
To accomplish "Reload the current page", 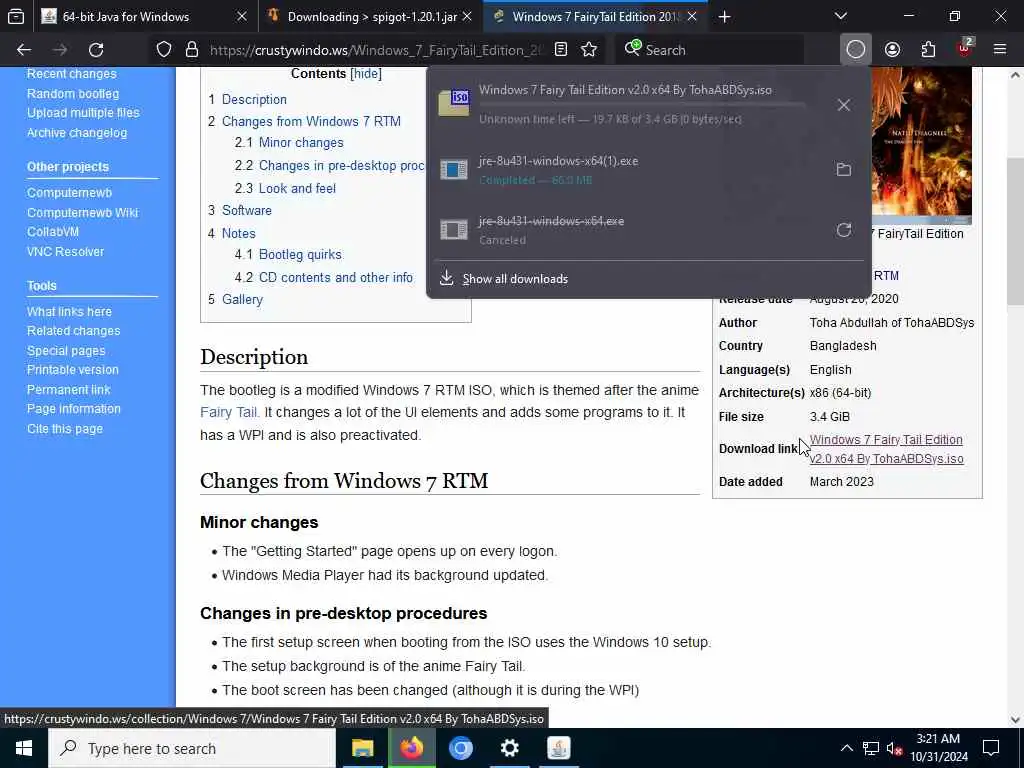I will (x=96, y=50).
